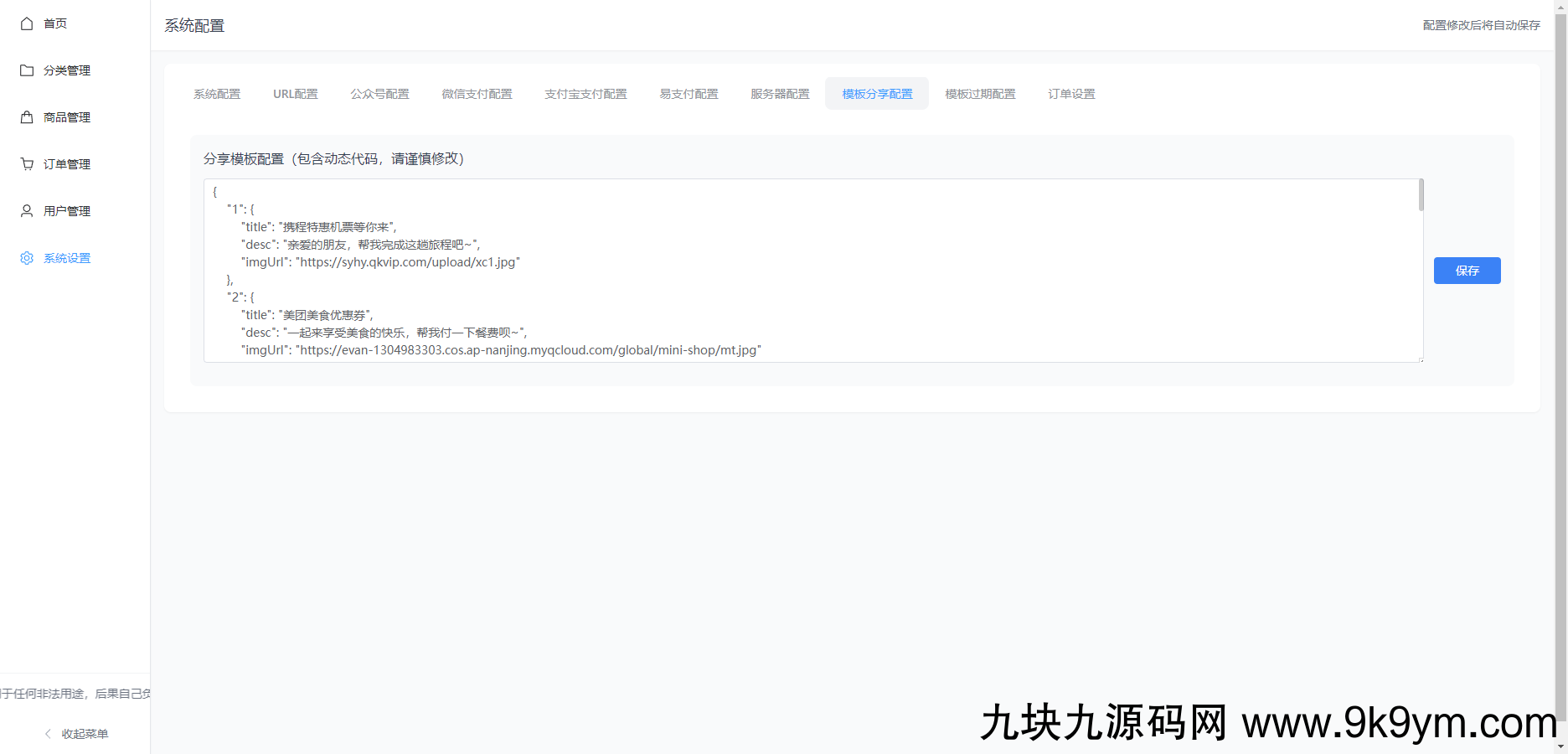The image size is (1568, 754).
Task: Click the shopping bag icon for 商品管理
Action: pos(26,117)
